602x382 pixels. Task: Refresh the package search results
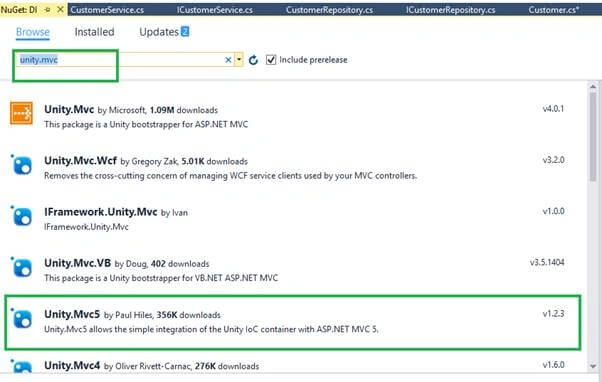(x=253, y=60)
